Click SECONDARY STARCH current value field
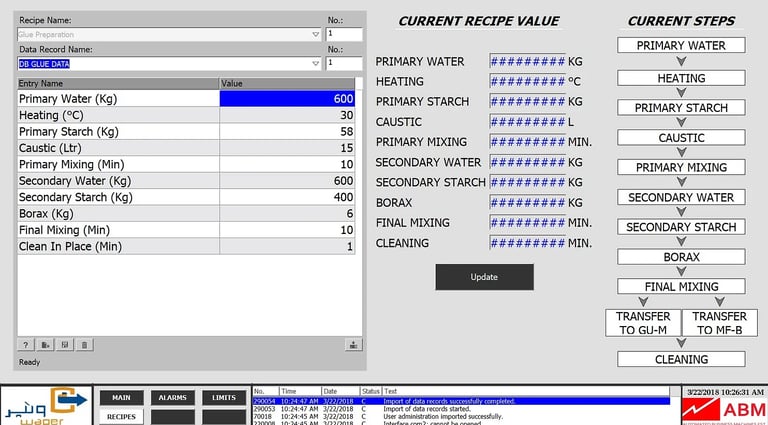 coord(528,183)
